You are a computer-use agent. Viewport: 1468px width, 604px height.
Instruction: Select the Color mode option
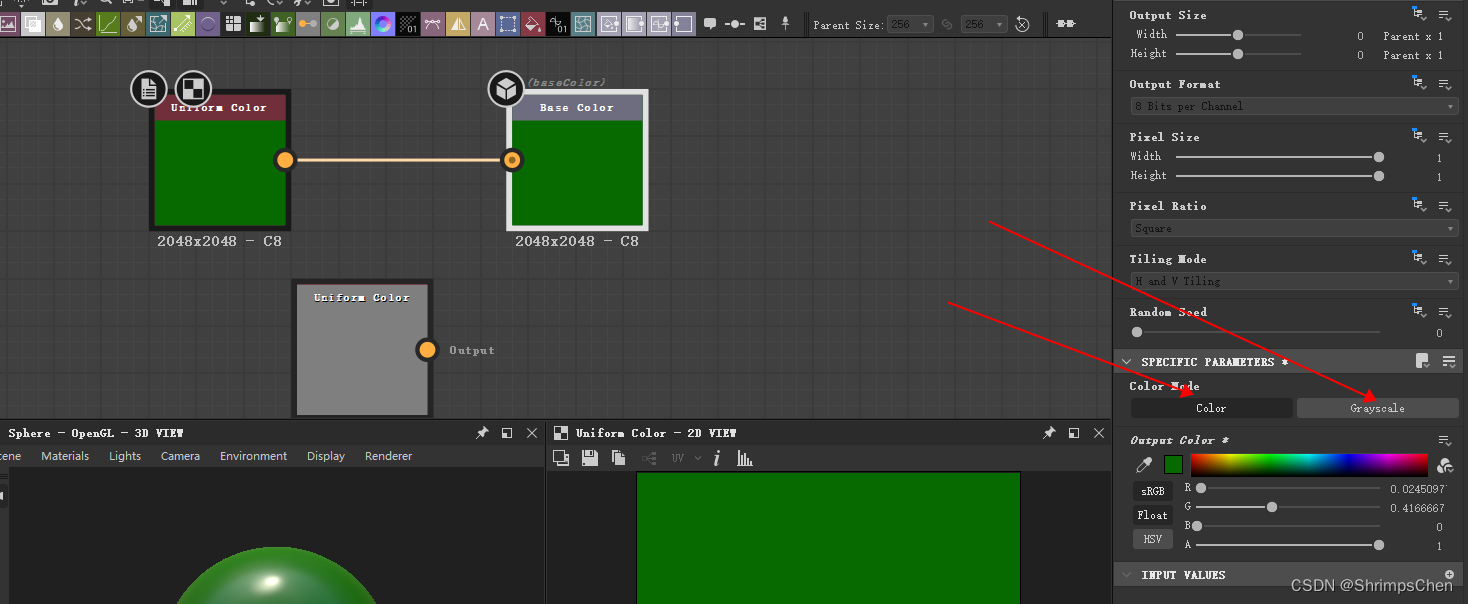pos(1211,408)
